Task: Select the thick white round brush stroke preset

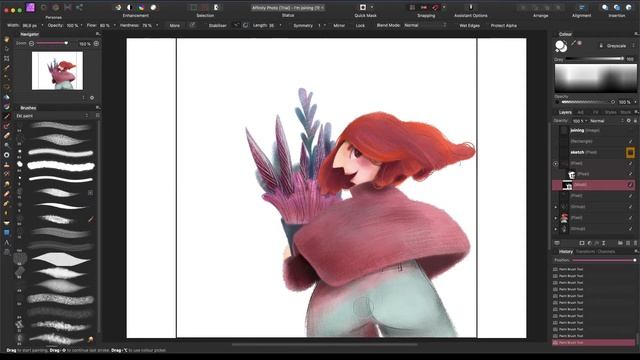Action: click(61, 166)
